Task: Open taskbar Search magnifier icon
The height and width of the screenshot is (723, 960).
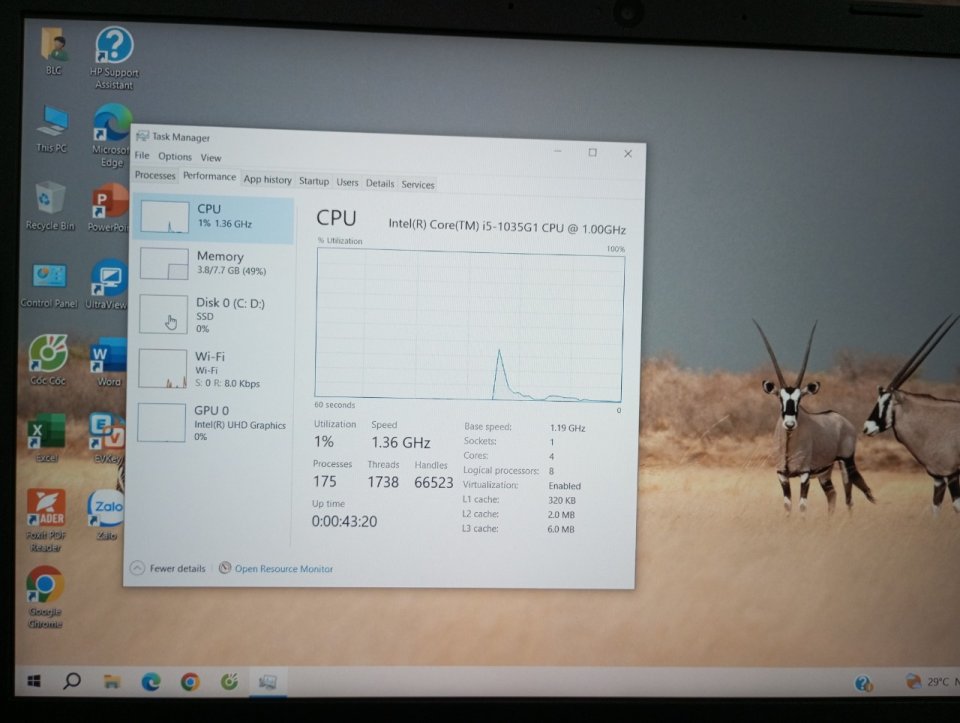Action: coord(72,681)
